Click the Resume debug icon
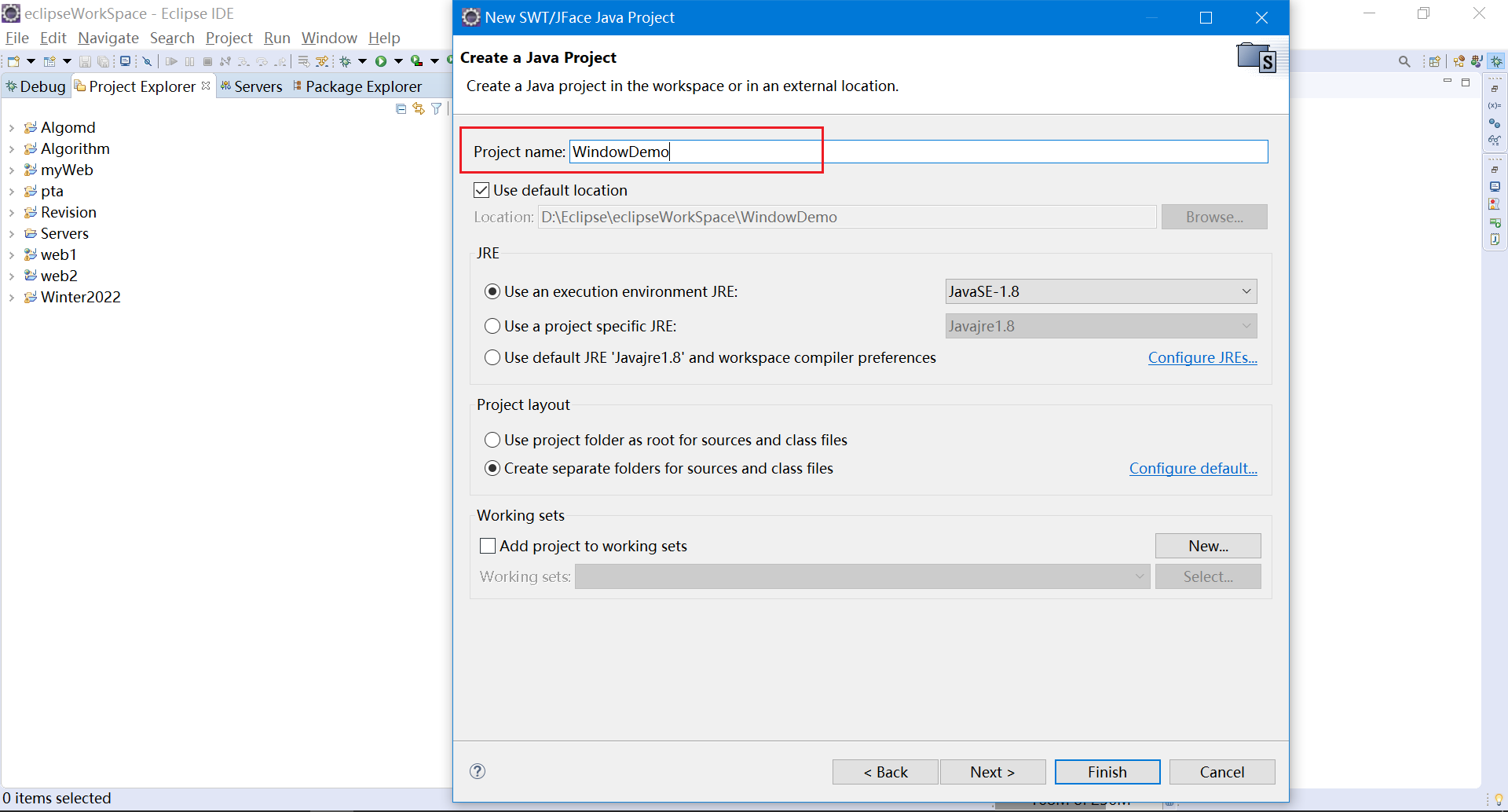1508x812 pixels. [171, 61]
